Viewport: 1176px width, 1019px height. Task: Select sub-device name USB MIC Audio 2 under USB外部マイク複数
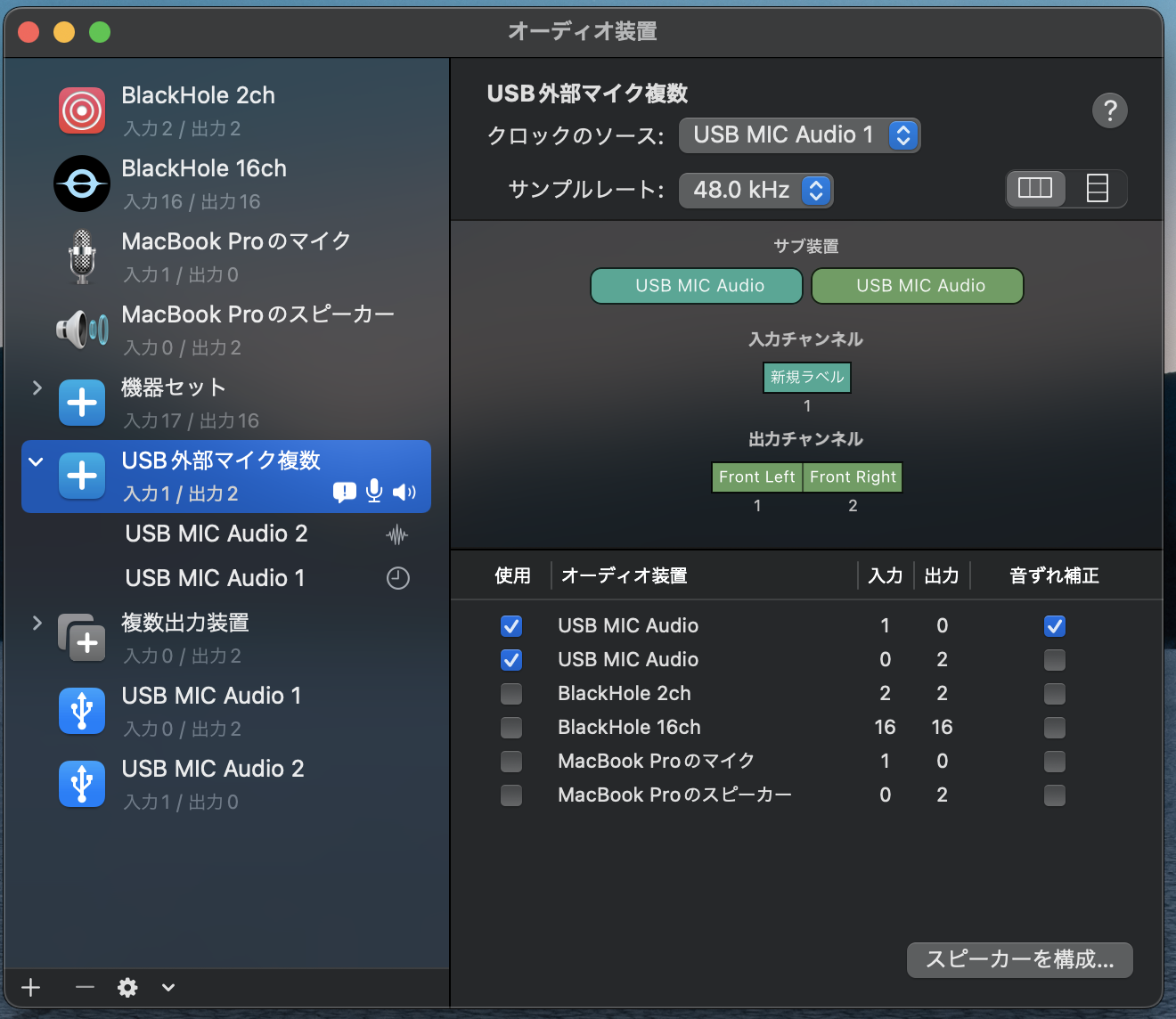pos(216,534)
